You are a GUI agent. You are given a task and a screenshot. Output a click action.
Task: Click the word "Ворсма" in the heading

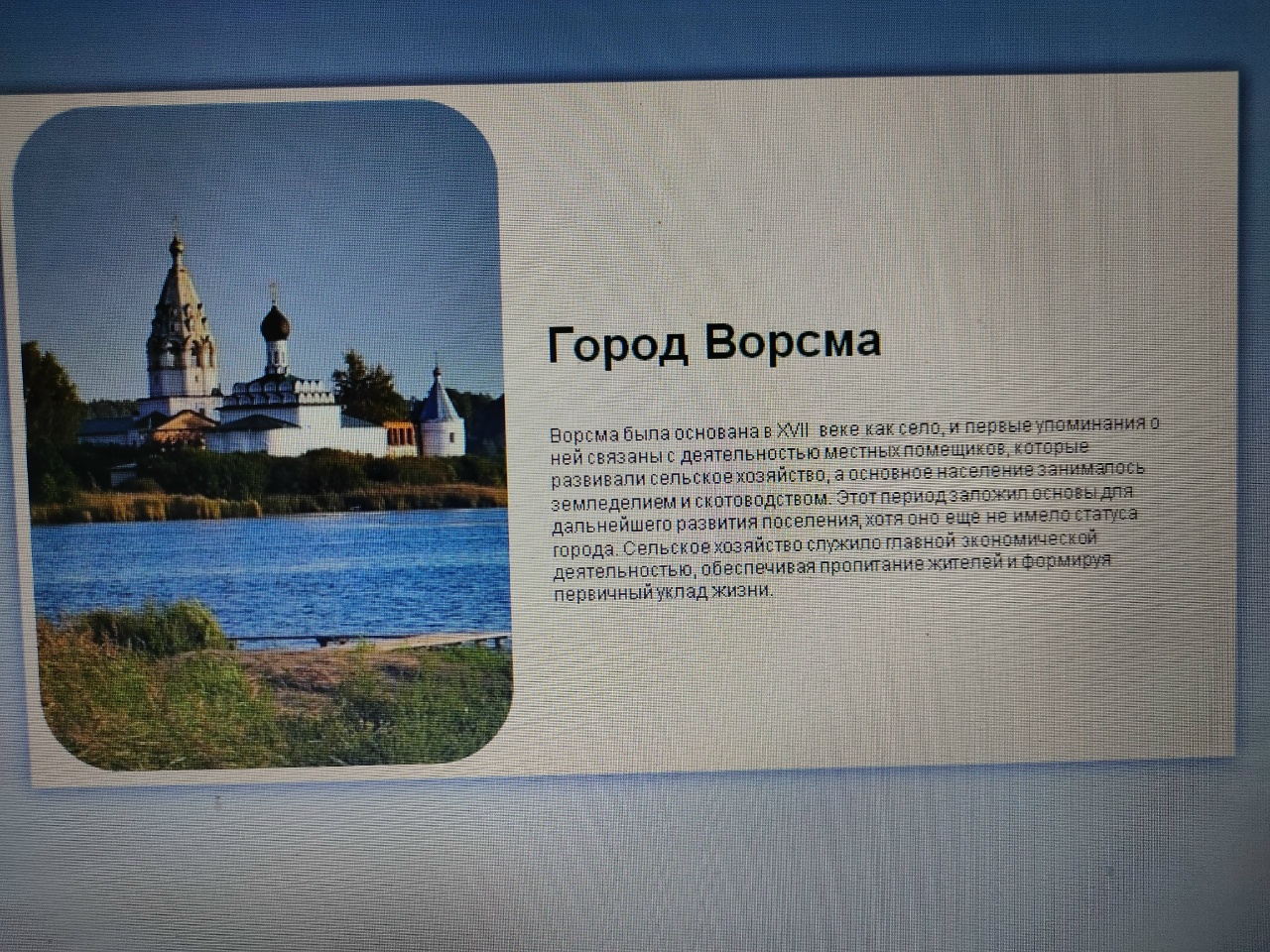click(792, 341)
